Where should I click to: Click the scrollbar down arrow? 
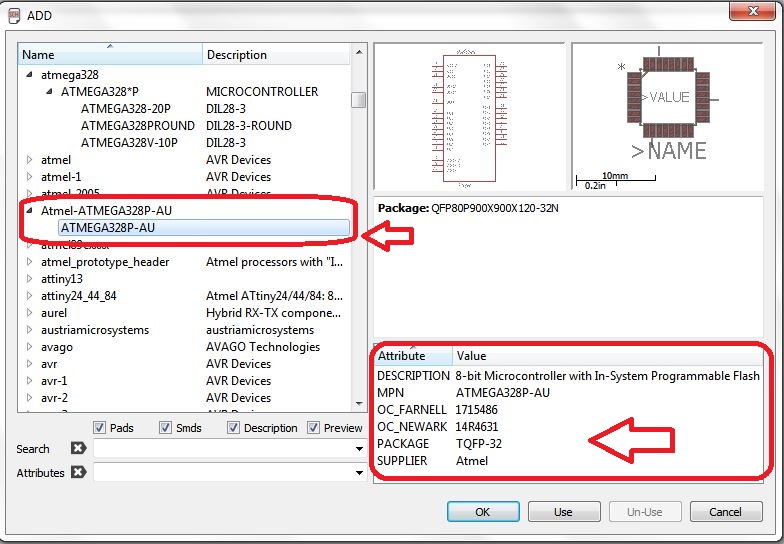(358, 404)
